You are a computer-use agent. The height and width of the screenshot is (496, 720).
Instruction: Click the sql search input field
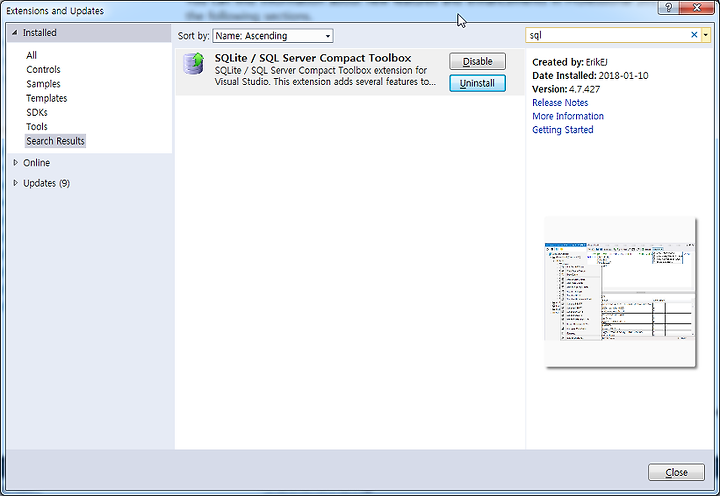607,35
